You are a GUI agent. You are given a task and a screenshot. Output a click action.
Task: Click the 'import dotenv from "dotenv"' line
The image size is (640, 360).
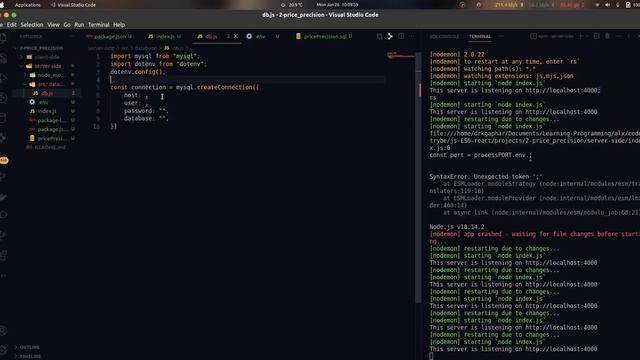tap(158, 64)
